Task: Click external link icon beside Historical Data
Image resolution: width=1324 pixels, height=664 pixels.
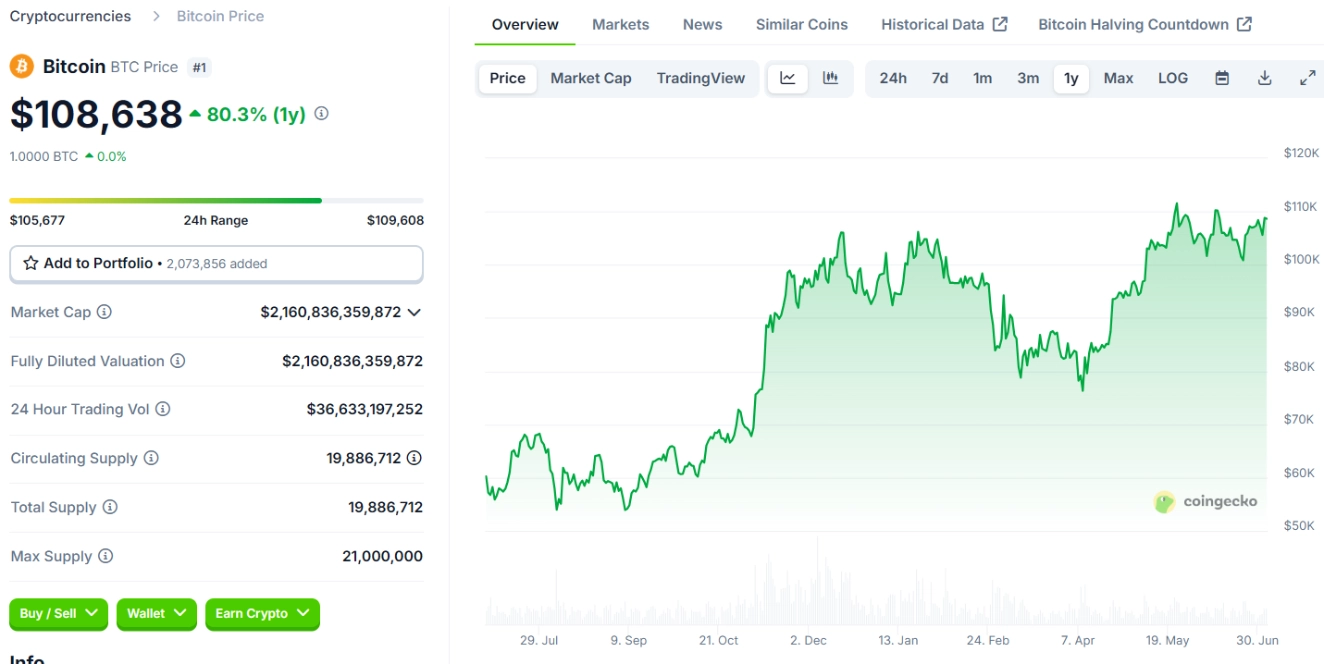Action: coord(1000,24)
